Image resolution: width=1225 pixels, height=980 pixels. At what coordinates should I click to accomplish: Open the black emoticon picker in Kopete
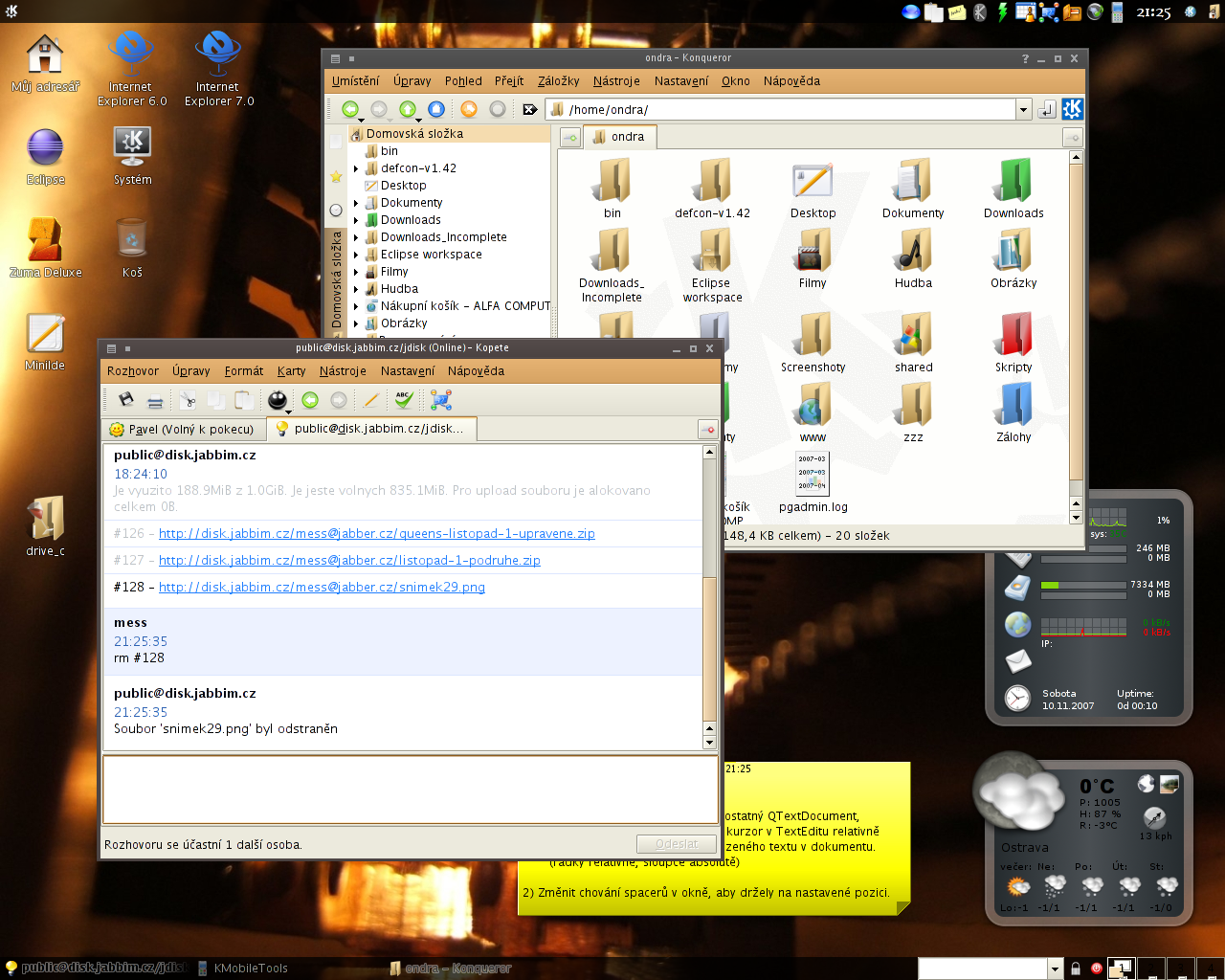tap(278, 400)
